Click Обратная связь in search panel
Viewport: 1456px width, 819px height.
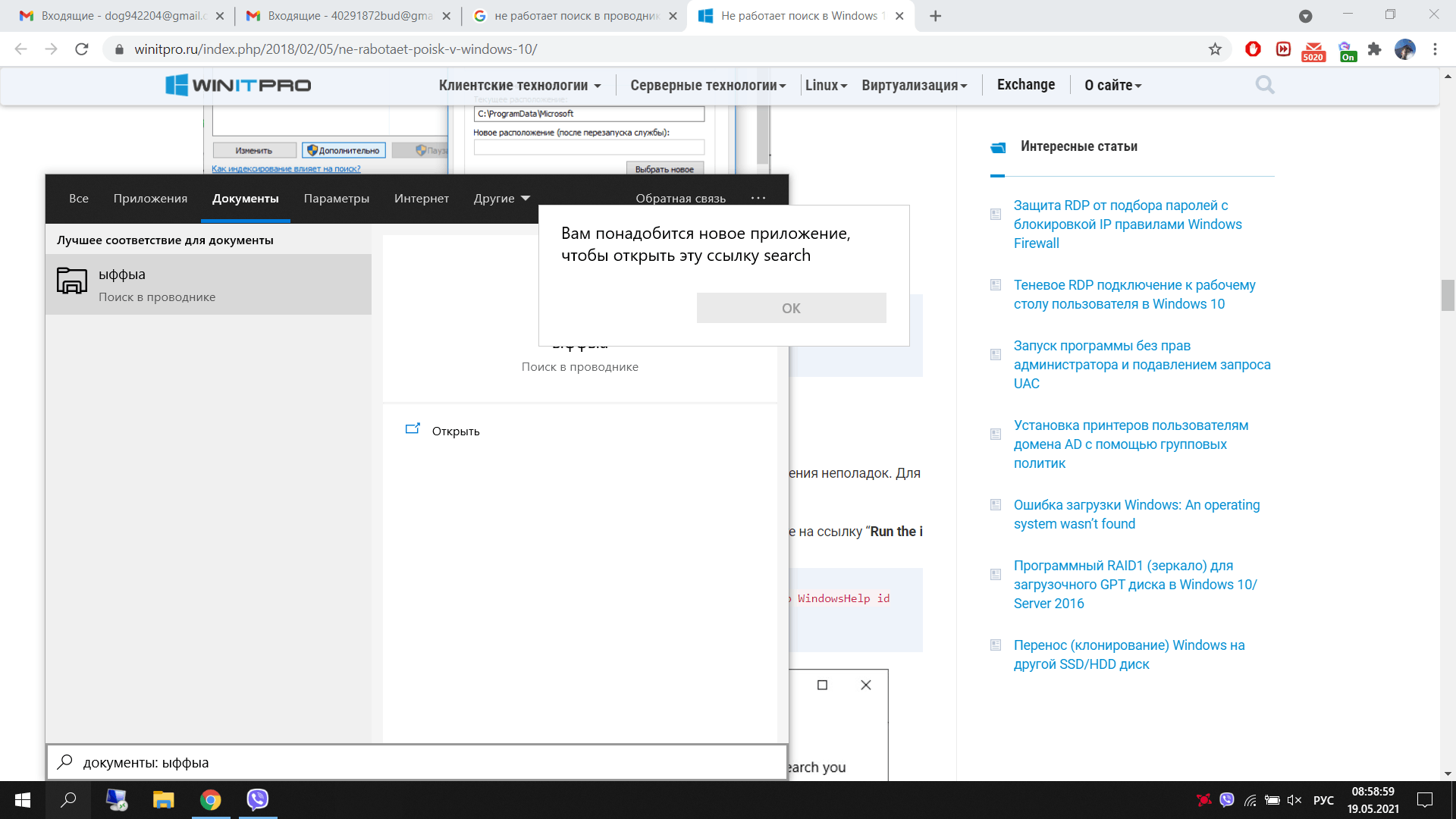680,199
